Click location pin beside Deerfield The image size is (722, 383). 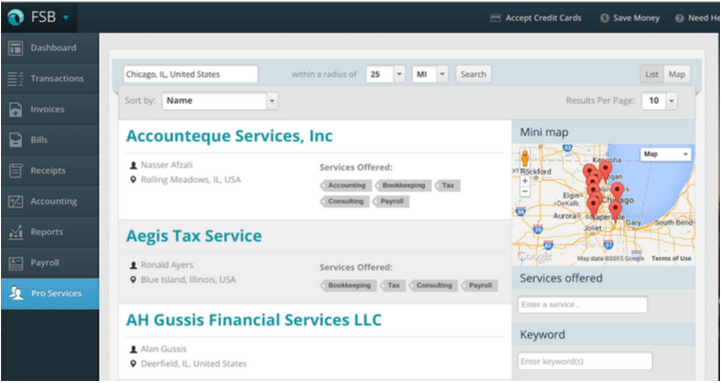[133, 364]
